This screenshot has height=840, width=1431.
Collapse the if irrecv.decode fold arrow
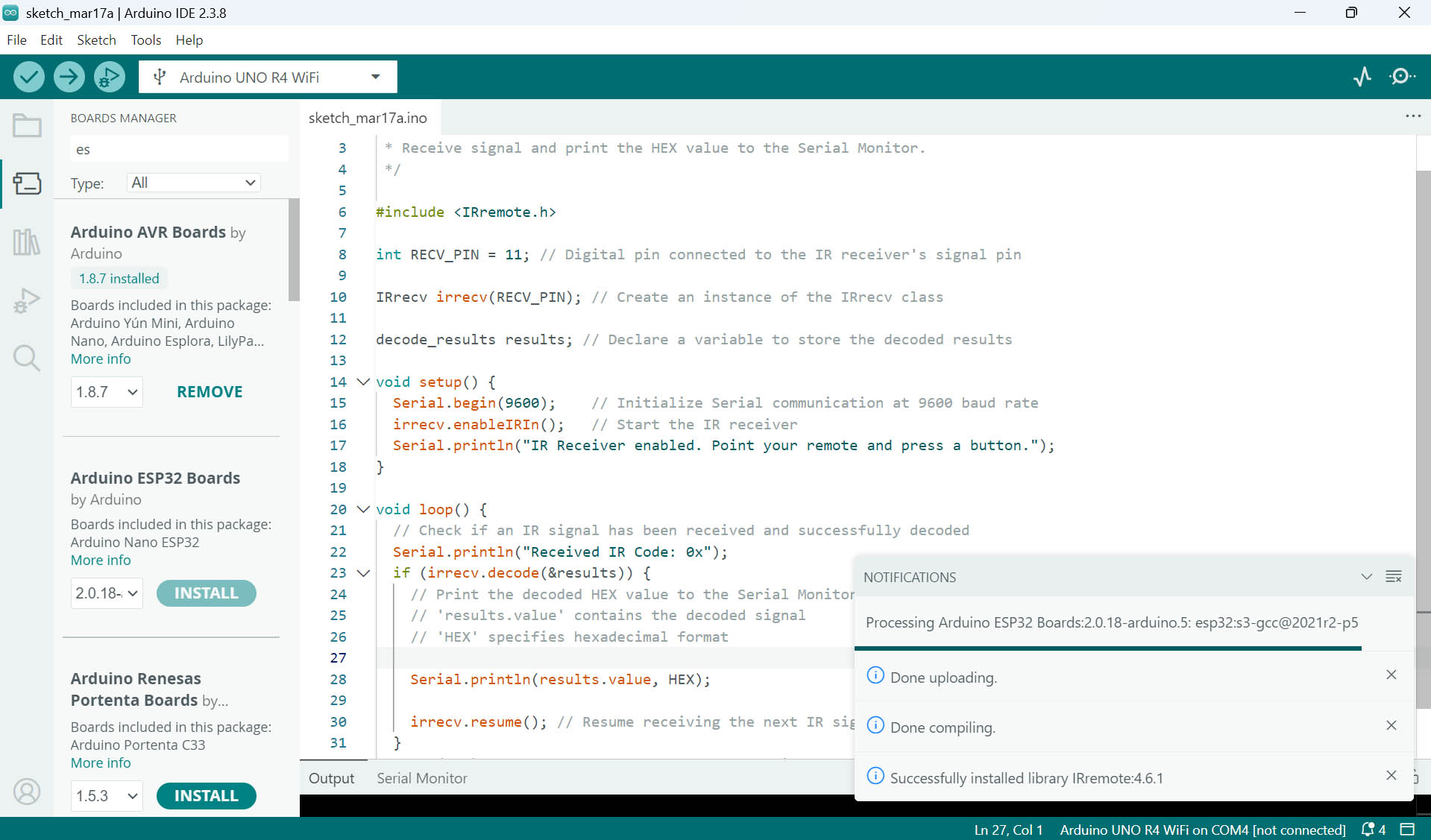363,573
